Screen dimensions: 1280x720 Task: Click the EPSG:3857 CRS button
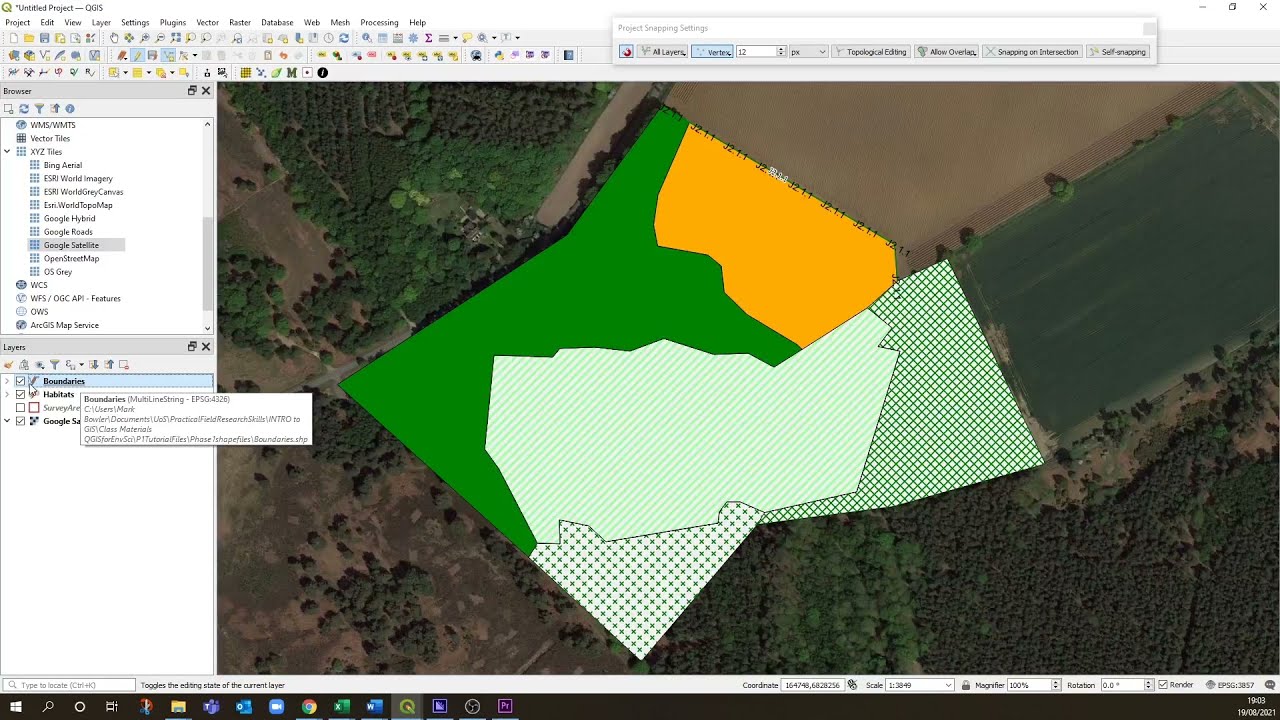[x=1230, y=685]
